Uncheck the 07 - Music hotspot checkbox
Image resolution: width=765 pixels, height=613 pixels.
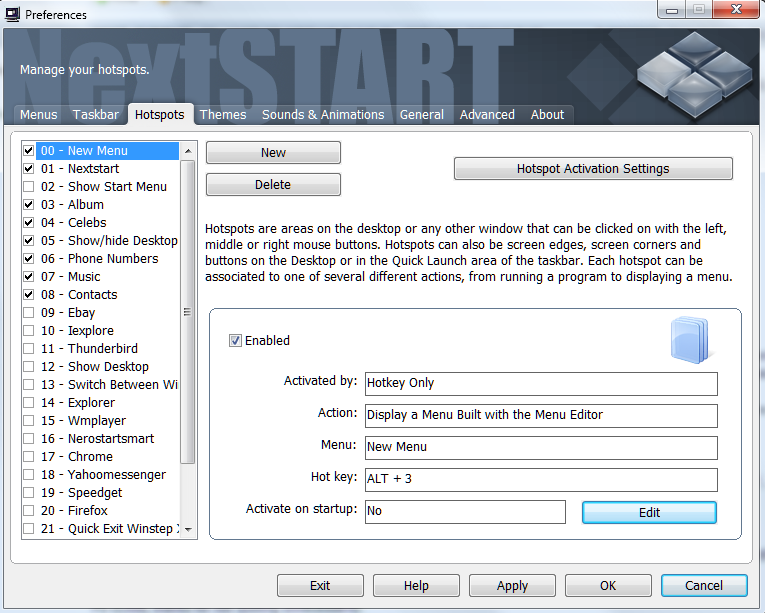[x=28, y=277]
